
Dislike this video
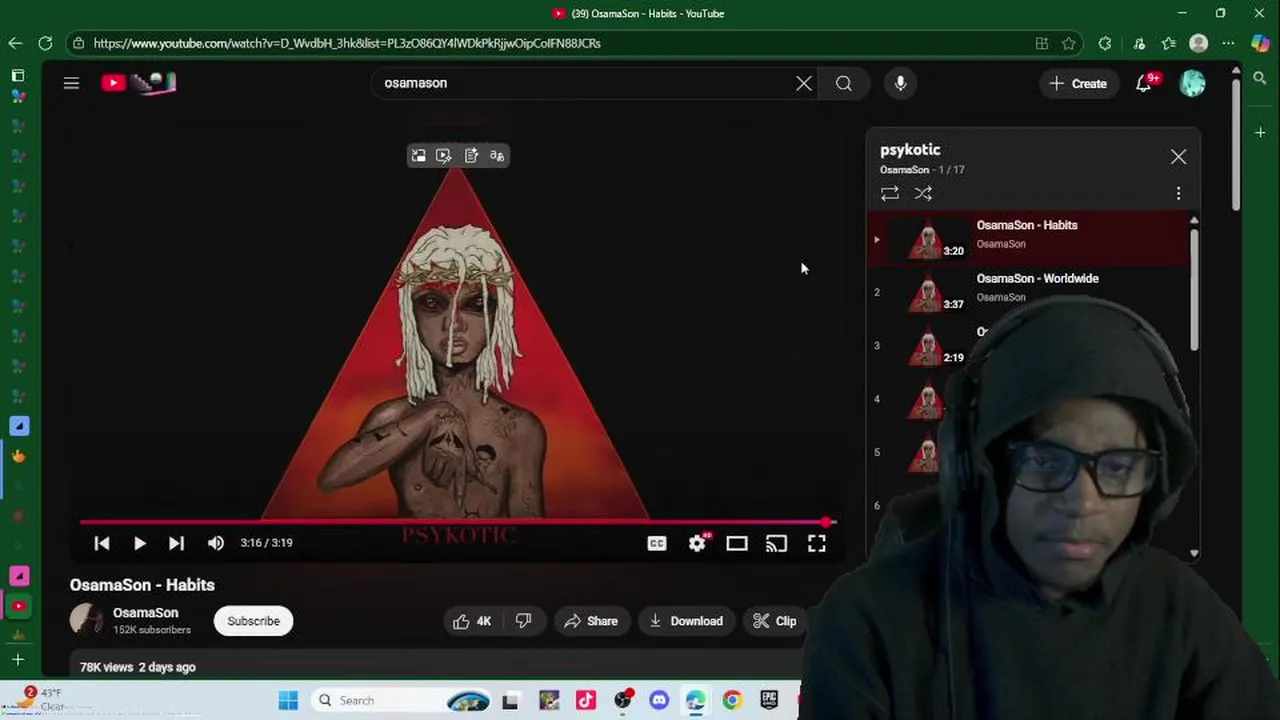[x=523, y=621]
